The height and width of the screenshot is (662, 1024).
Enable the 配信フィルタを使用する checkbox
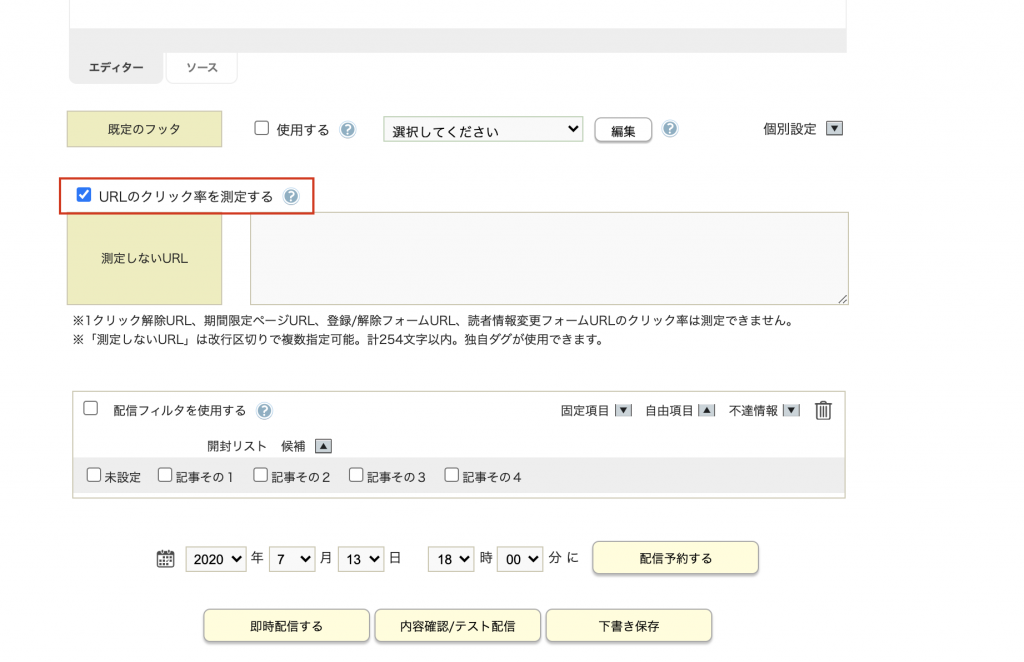(91, 408)
